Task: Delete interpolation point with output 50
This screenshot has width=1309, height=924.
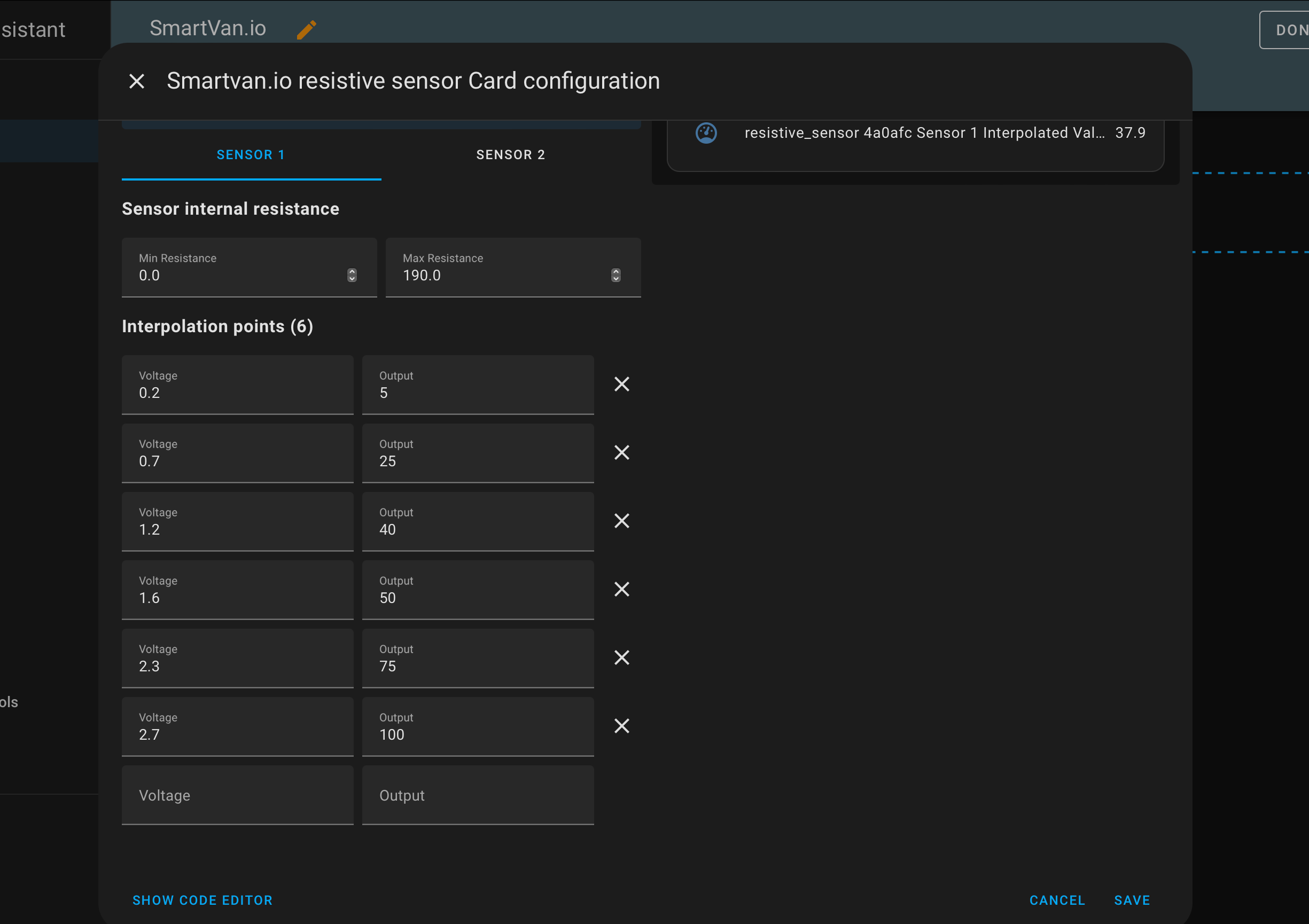Action: click(x=621, y=590)
